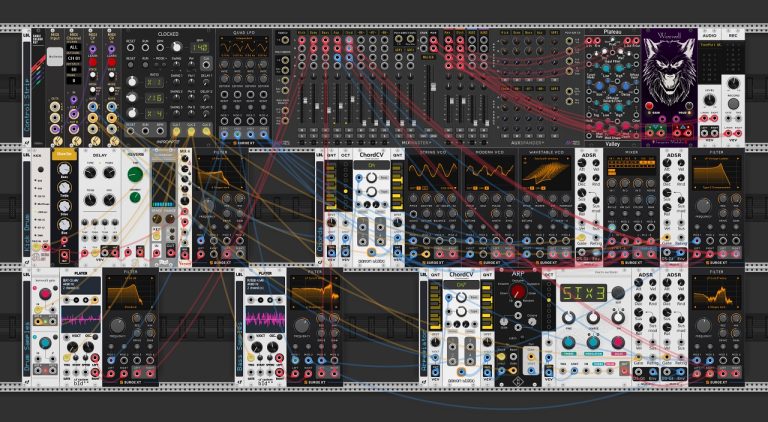This screenshot has height=422, width=768.
Task: Click the Bass Sampler pink waveform display
Action: 265,319
